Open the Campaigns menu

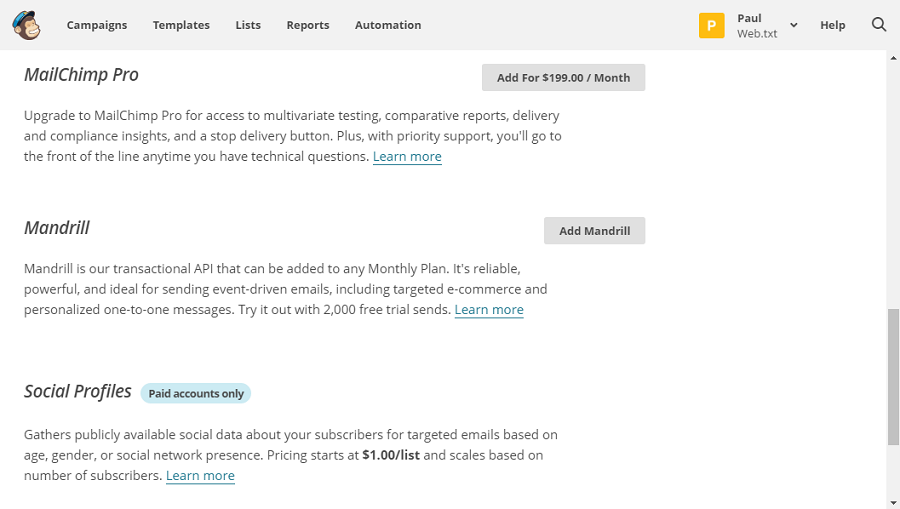point(97,25)
